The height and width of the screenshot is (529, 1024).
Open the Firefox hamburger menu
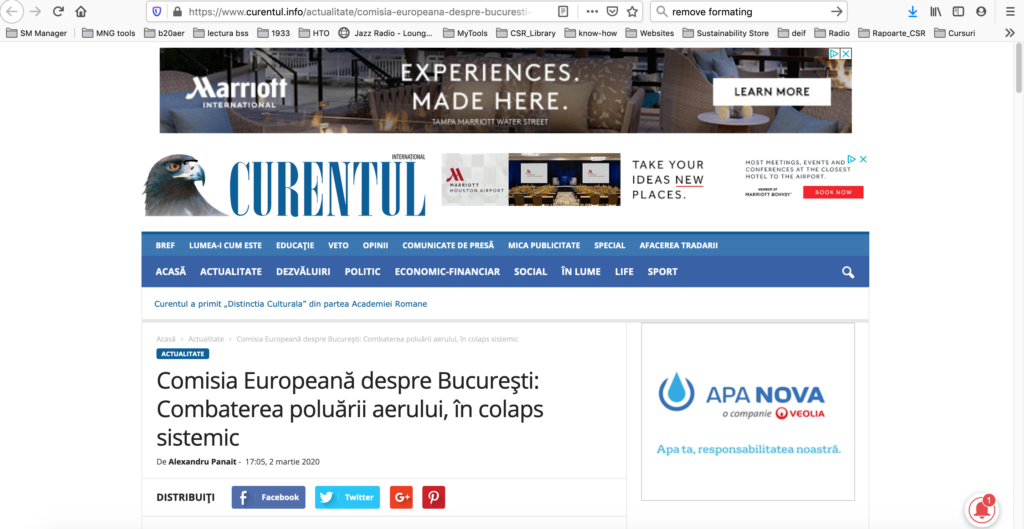tap(1010, 11)
